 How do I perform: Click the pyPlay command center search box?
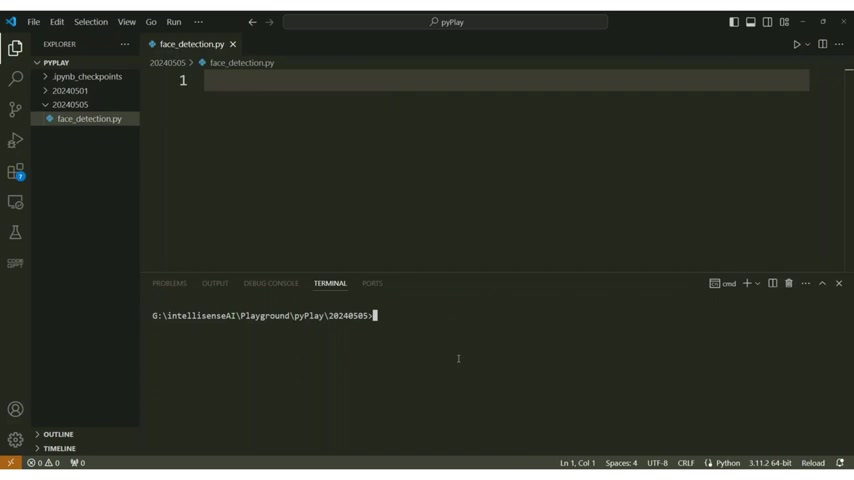pos(445,22)
